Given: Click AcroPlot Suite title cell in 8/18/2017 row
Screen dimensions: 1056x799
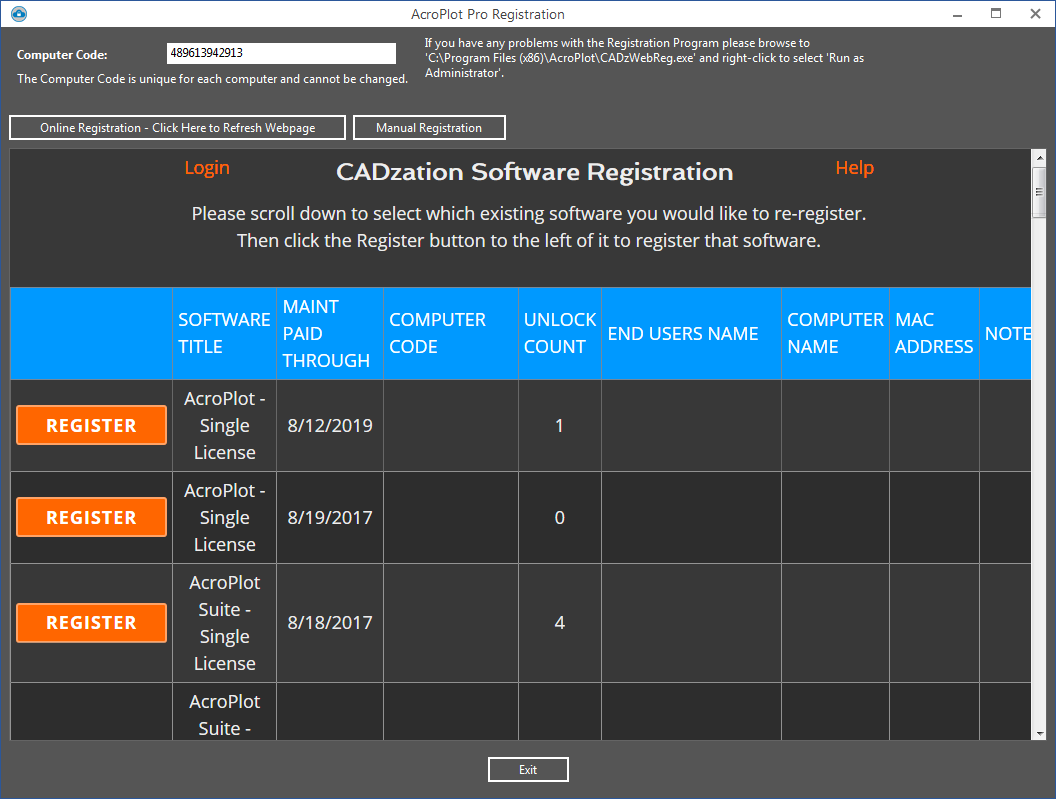Looking at the screenshot, I should pyautogui.click(x=224, y=623).
